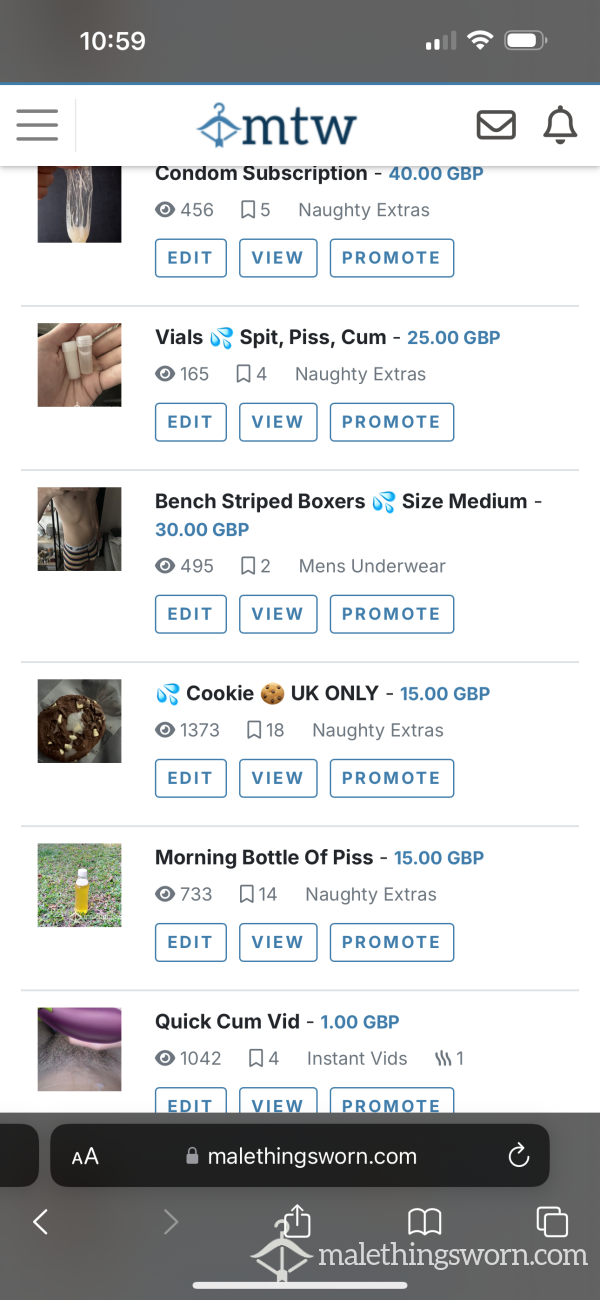Select the Mens Underwear category link
Image resolution: width=600 pixels, height=1300 pixels.
(x=372, y=566)
